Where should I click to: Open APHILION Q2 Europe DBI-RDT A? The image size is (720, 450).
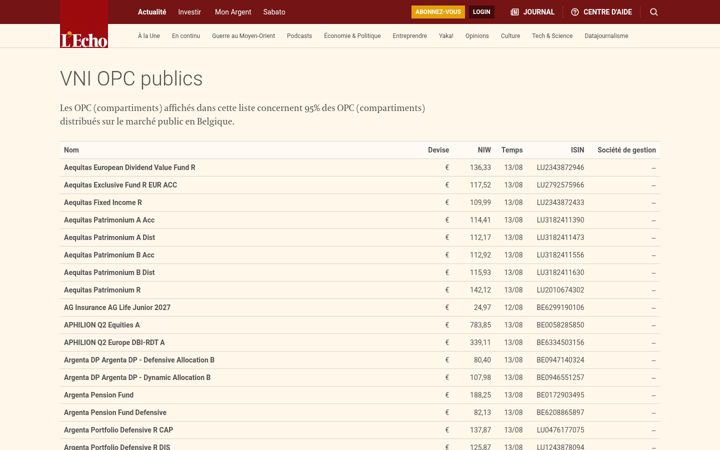point(114,342)
